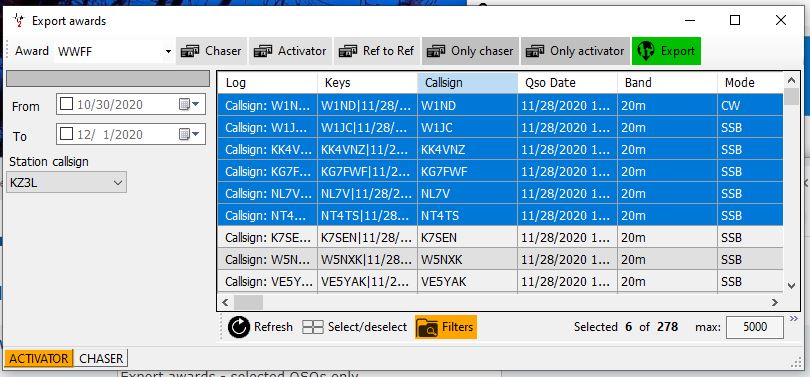Click the Select/deselect button
This screenshot has height=377, width=810.
[355, 327]
